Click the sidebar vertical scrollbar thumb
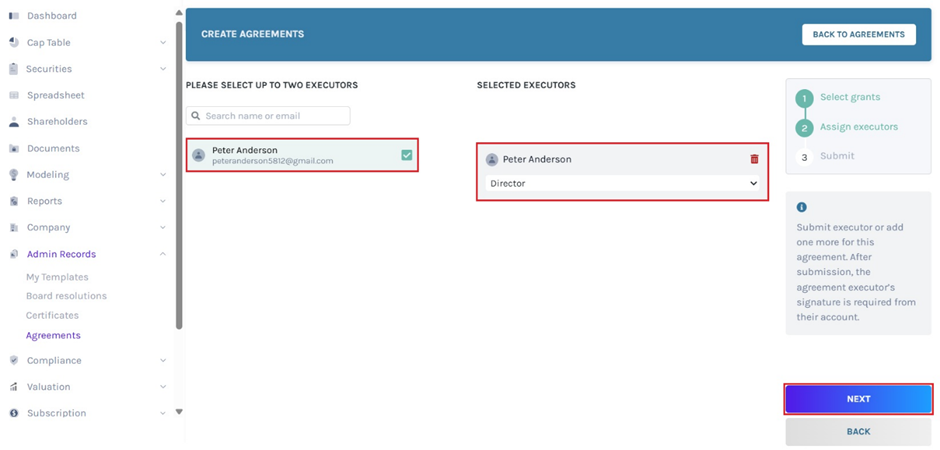This screenshot has width=940, height=450. [179, 175]
